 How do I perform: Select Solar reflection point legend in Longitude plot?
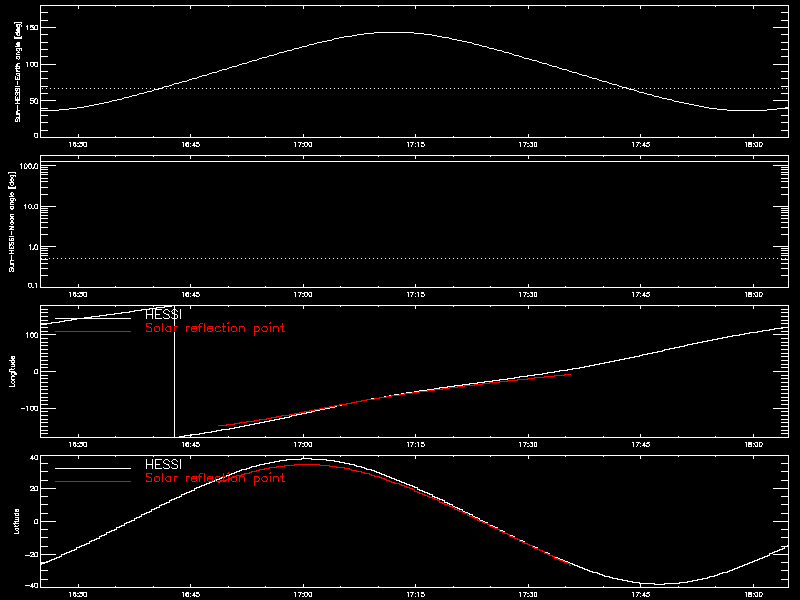click(215, 328)
